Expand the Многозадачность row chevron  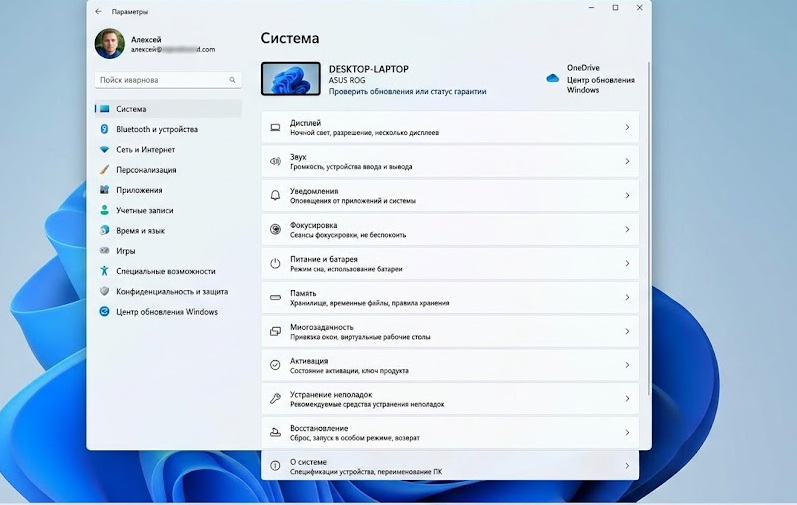627,331
